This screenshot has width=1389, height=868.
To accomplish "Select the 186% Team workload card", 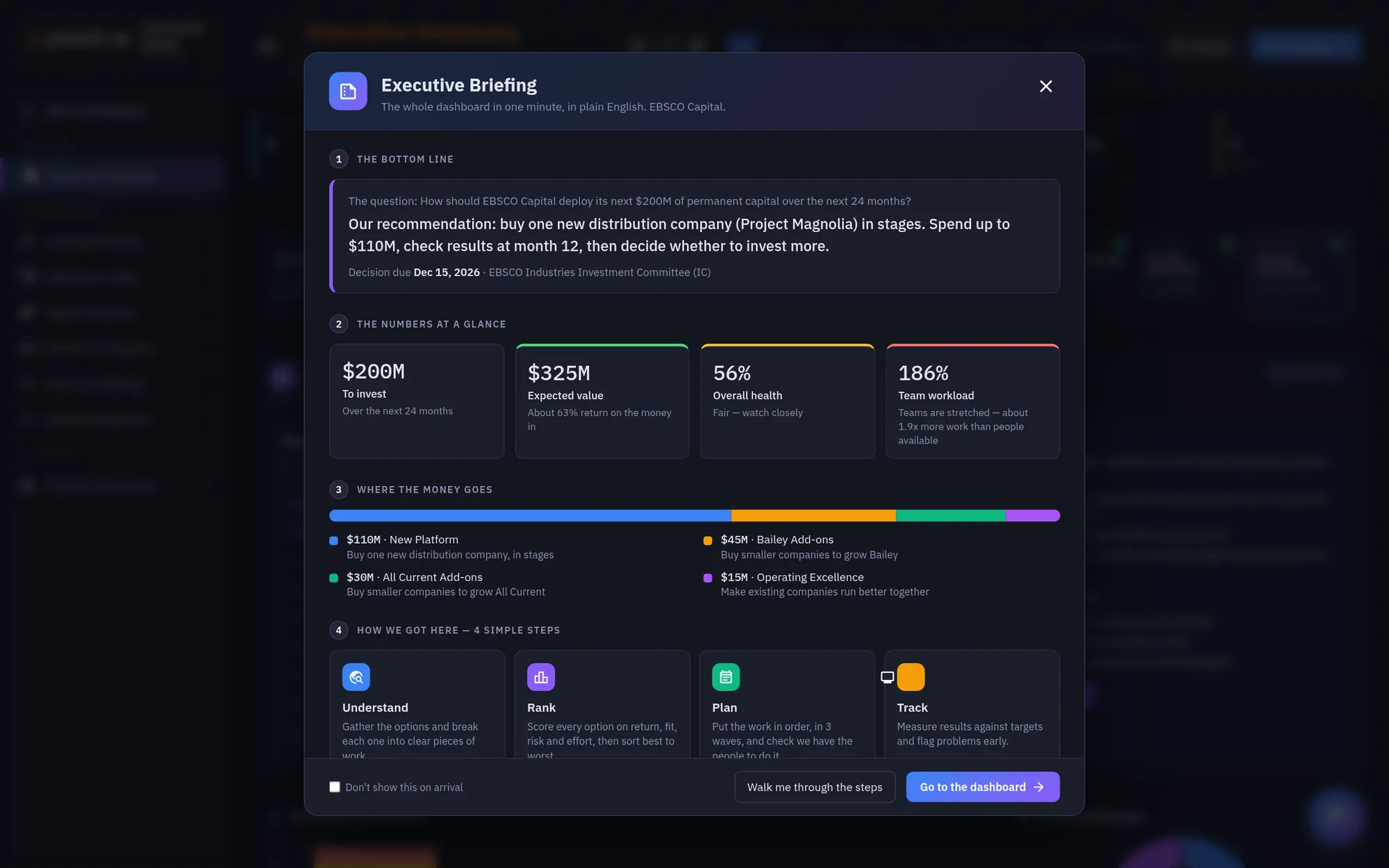I will pyautogui.click(x=973, y=401).
